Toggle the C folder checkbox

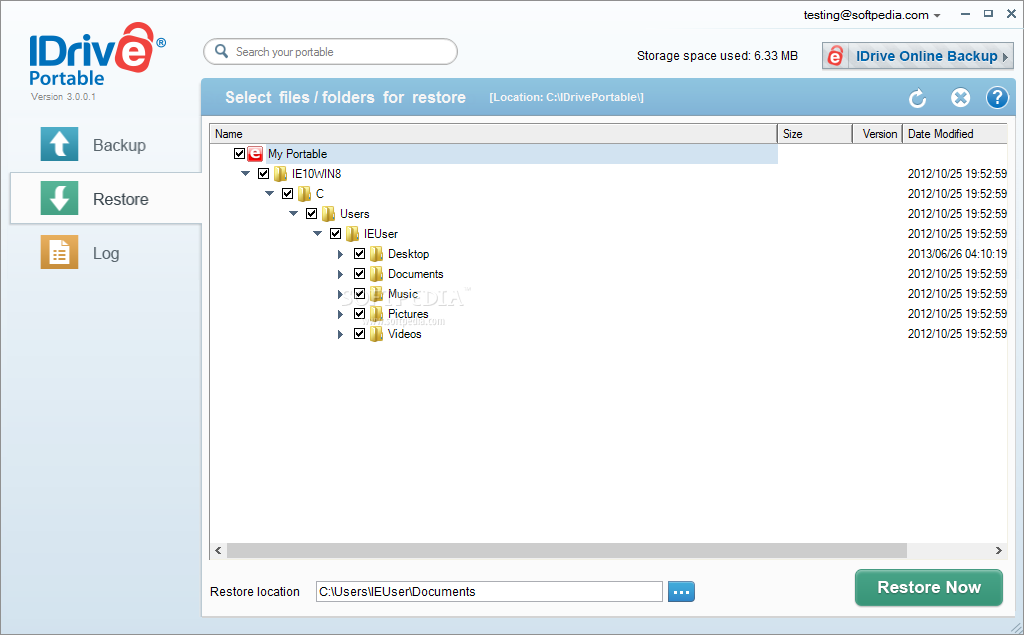[287, 193]
